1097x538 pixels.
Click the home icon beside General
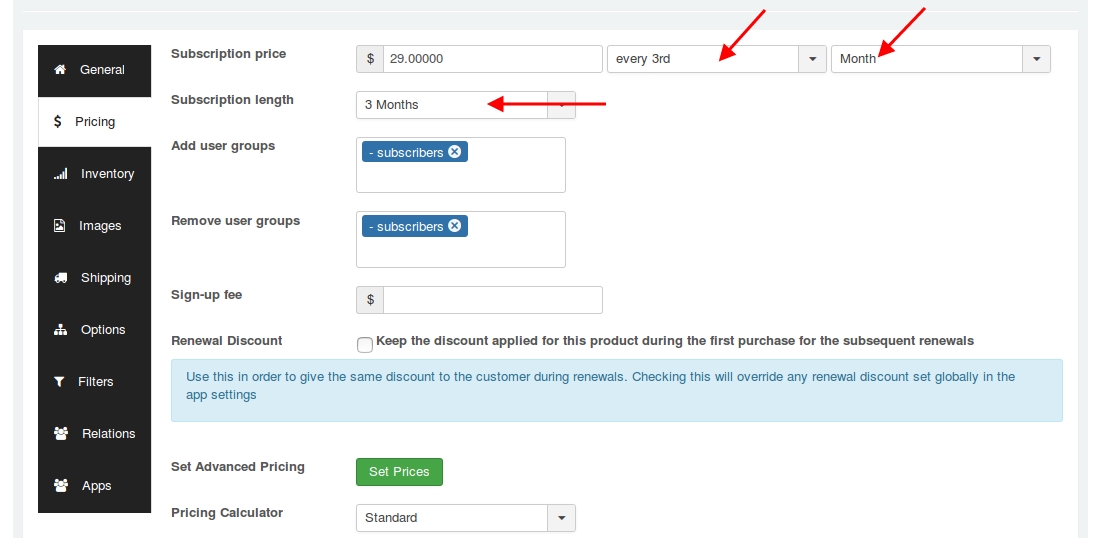(x=60, y=70)
